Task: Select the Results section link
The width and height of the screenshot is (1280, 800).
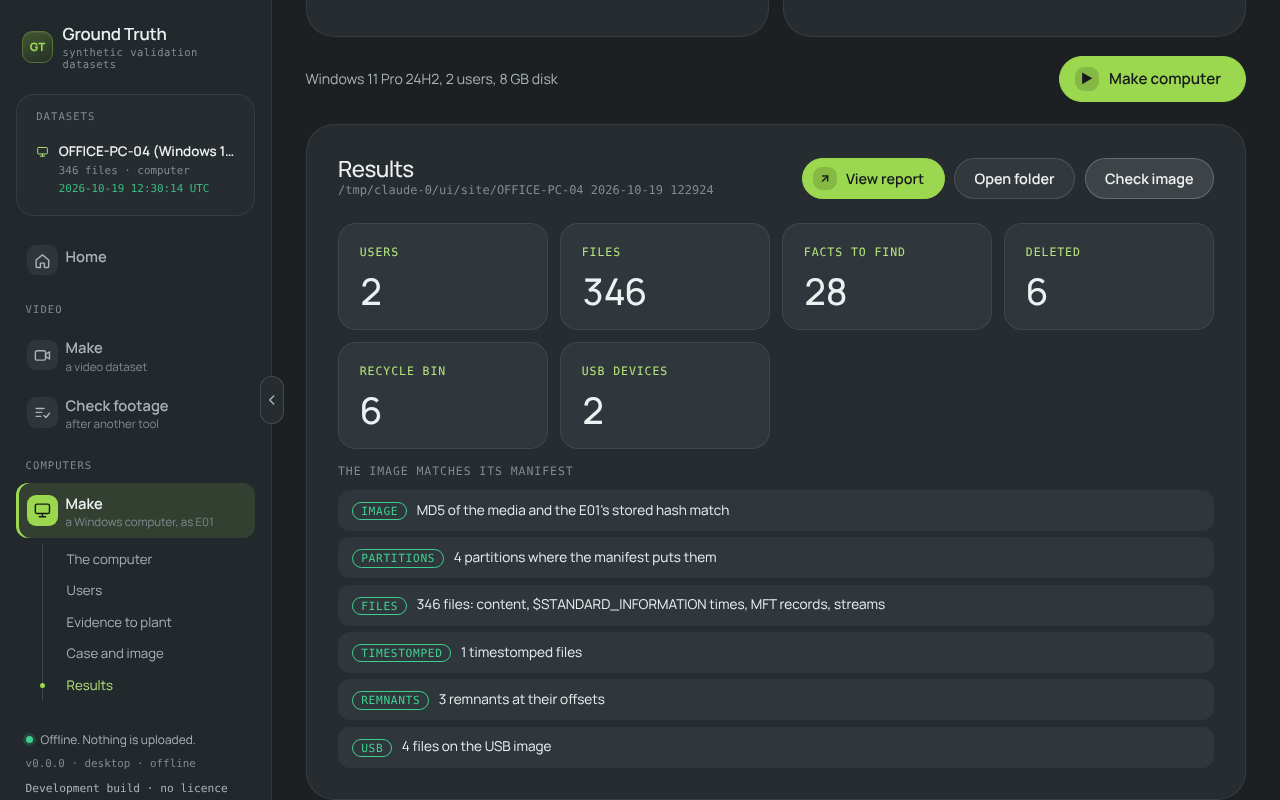Action: click(89, 685)
